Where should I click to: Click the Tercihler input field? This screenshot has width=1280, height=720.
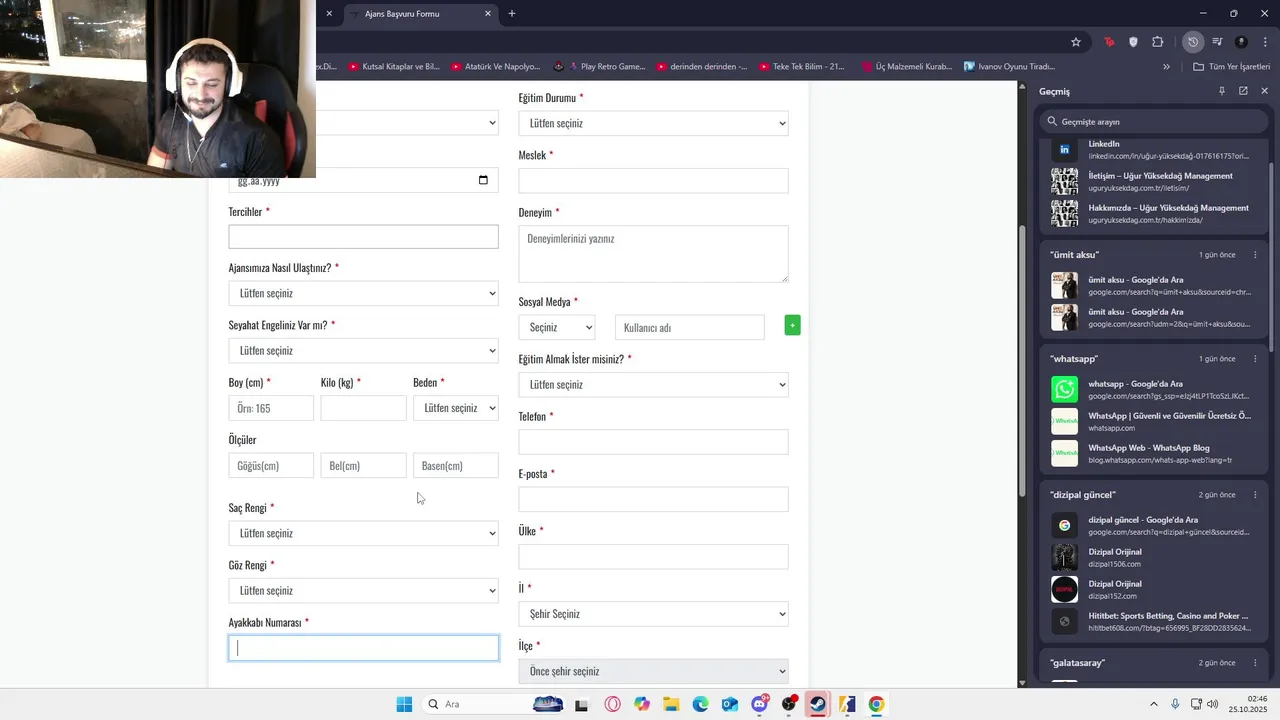363,236
